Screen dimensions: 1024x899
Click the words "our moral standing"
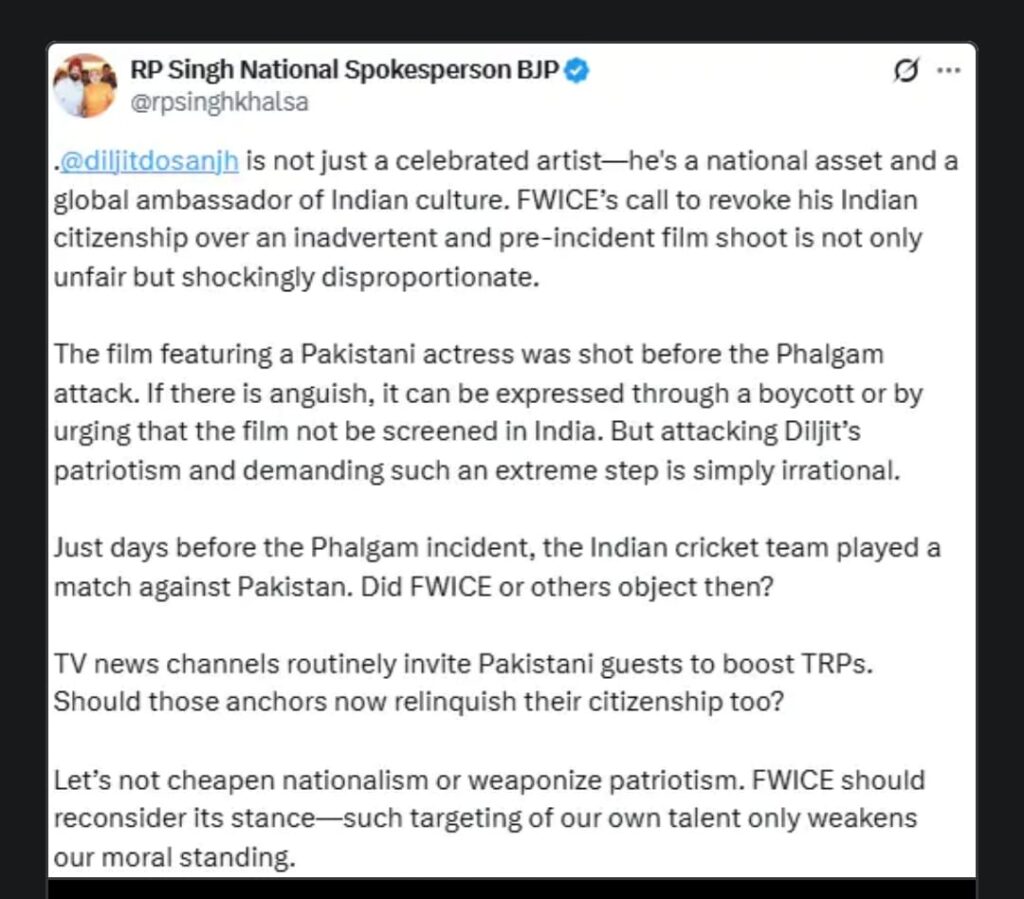tap(174, 857)
